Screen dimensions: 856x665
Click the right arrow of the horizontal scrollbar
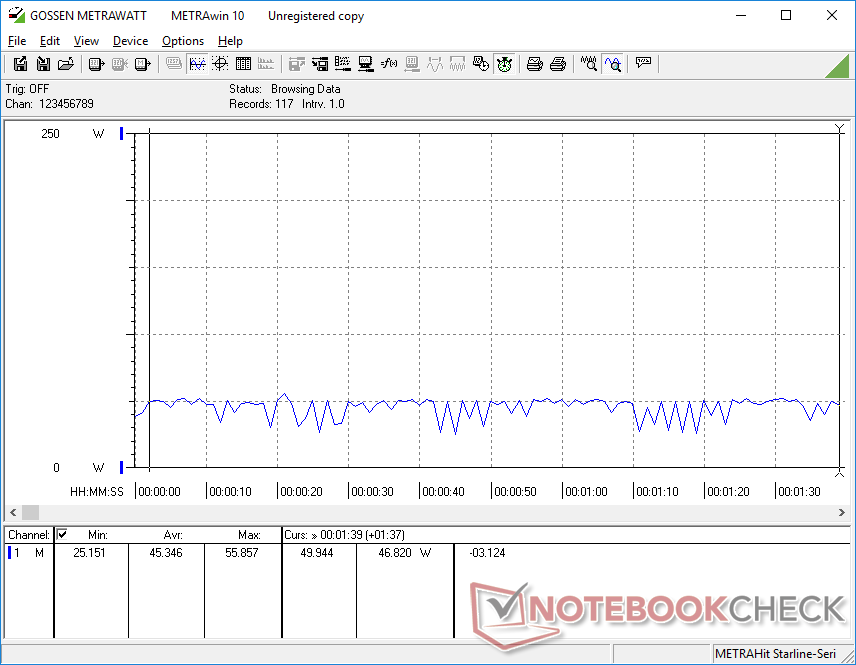[842, 512]
